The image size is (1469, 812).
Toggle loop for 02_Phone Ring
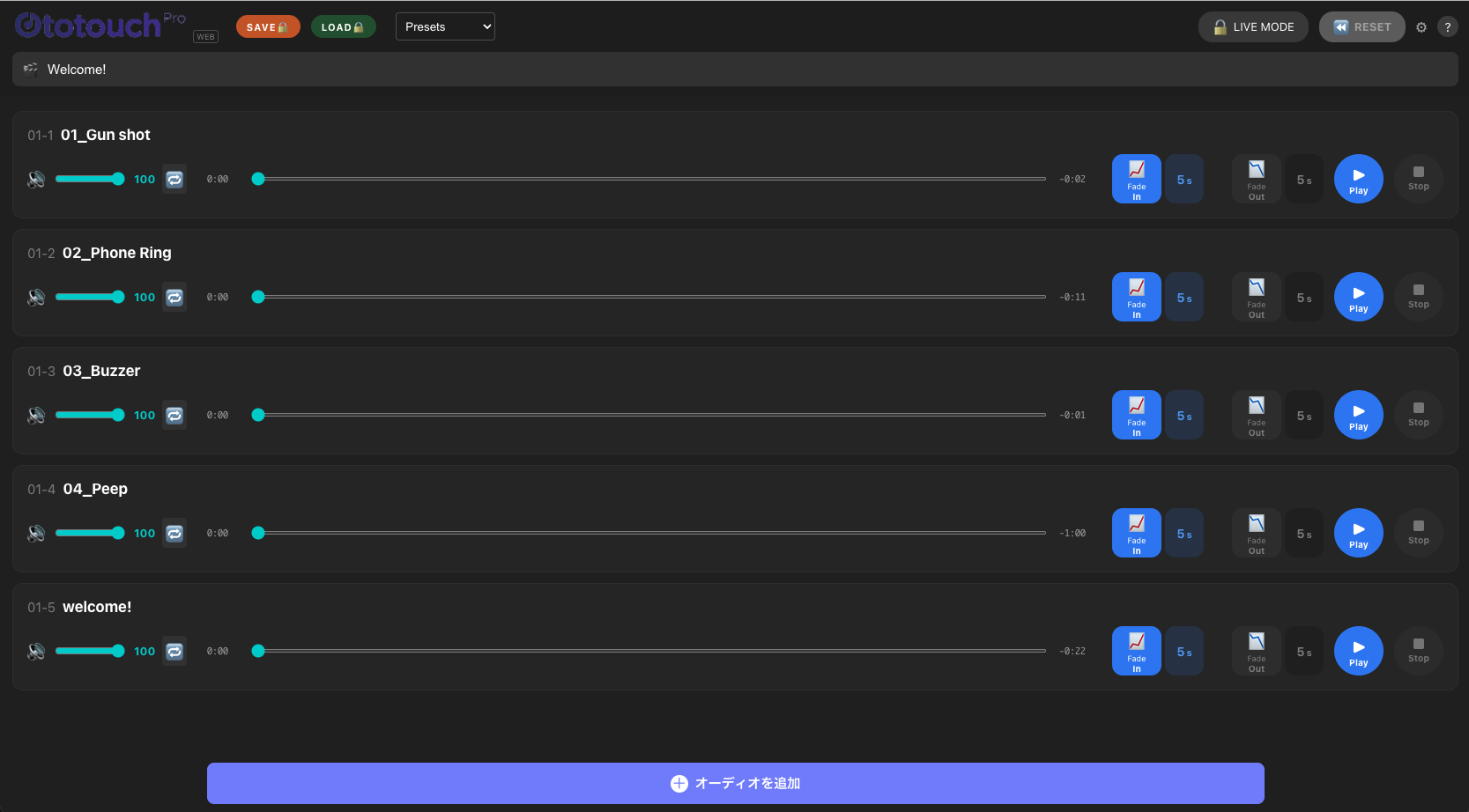(174, 297)
